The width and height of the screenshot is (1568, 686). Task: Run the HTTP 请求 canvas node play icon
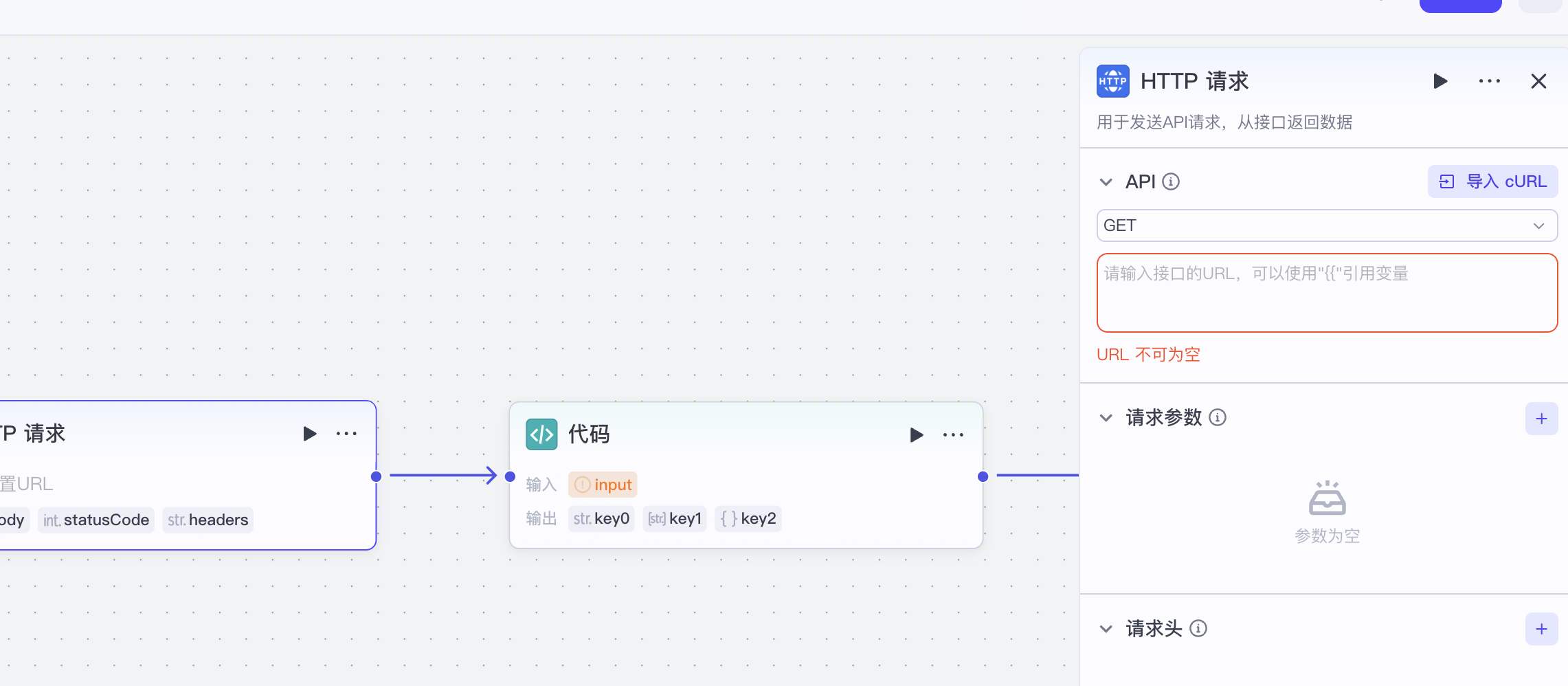(310, 433)
